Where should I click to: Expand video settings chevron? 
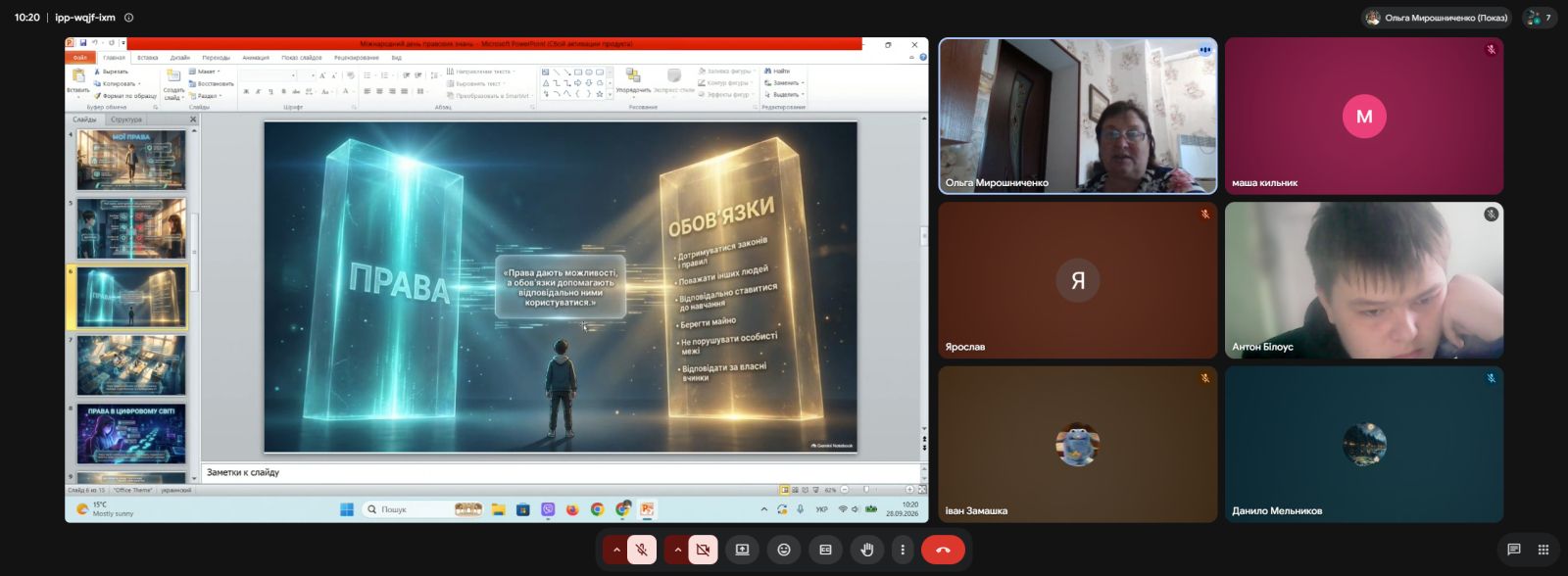click(x=677, y=550)
